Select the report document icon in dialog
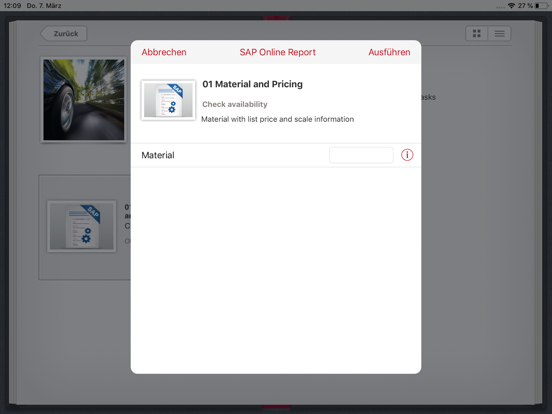Image resolution: width=552 pixels, height=414 pixels. tap(168, 100)
